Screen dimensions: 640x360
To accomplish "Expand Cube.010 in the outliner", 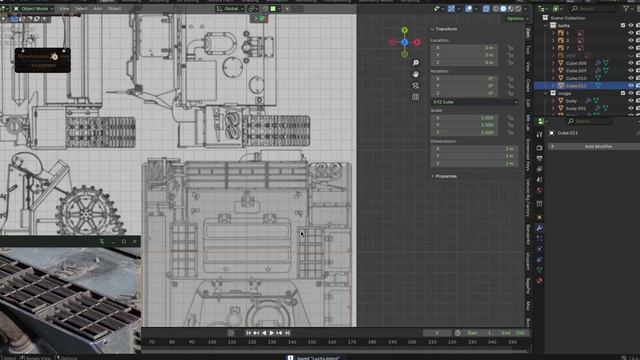I will tap(553, 78).
